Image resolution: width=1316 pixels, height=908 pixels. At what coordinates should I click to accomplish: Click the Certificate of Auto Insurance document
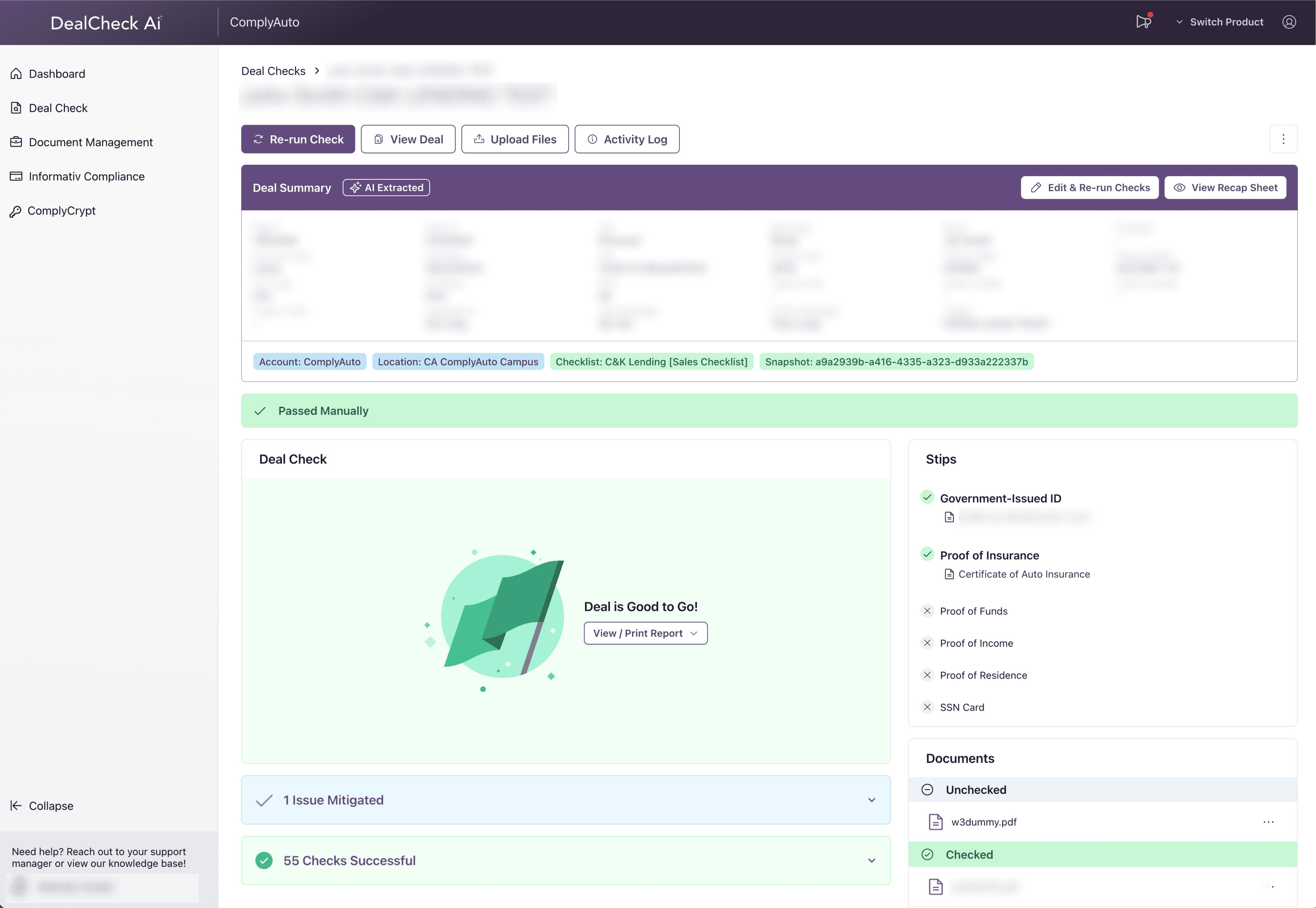point(1024,574)
